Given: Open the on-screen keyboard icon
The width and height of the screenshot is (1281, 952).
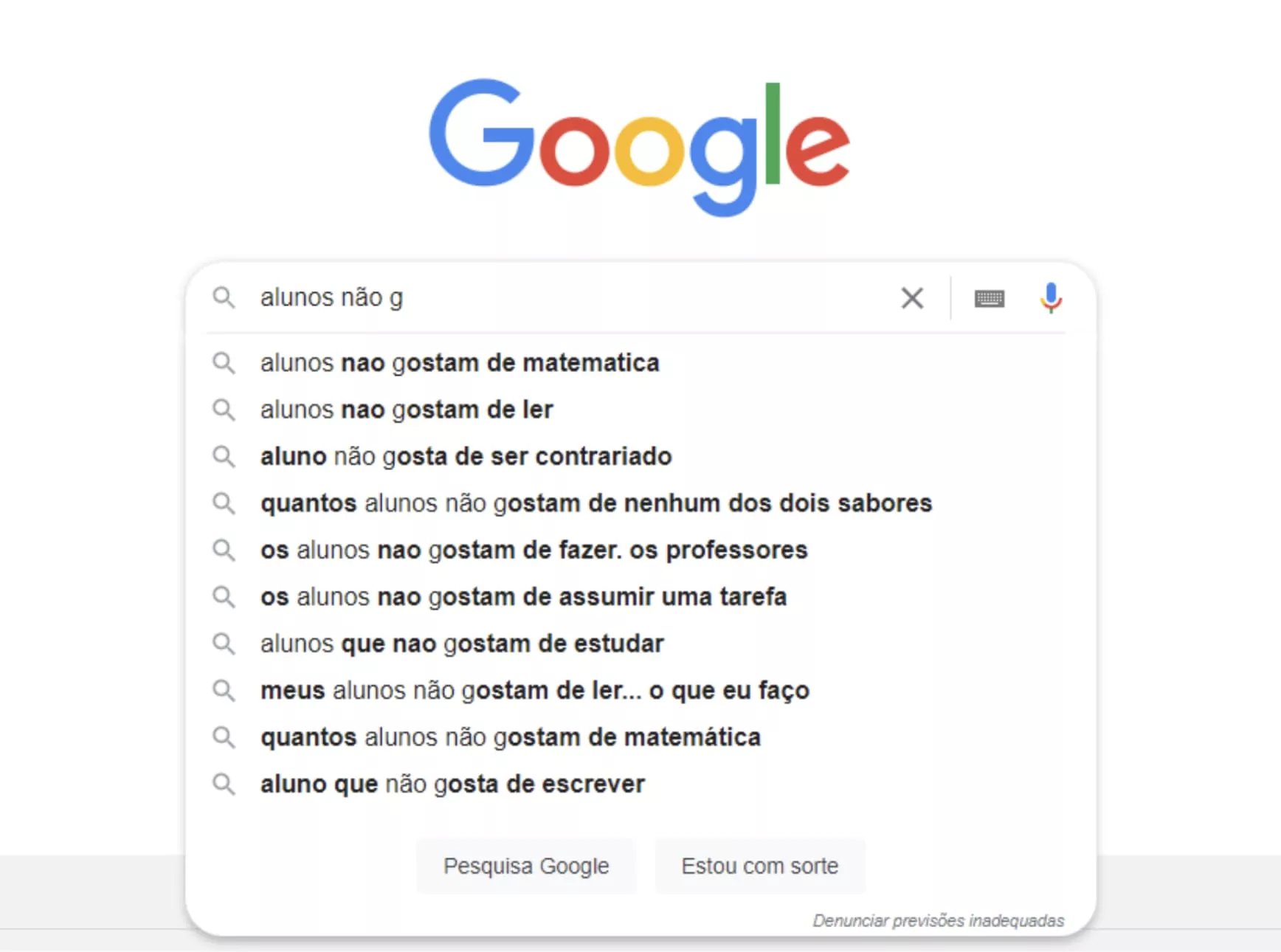Looking at the screenshot, I should (x=989, y=299).
